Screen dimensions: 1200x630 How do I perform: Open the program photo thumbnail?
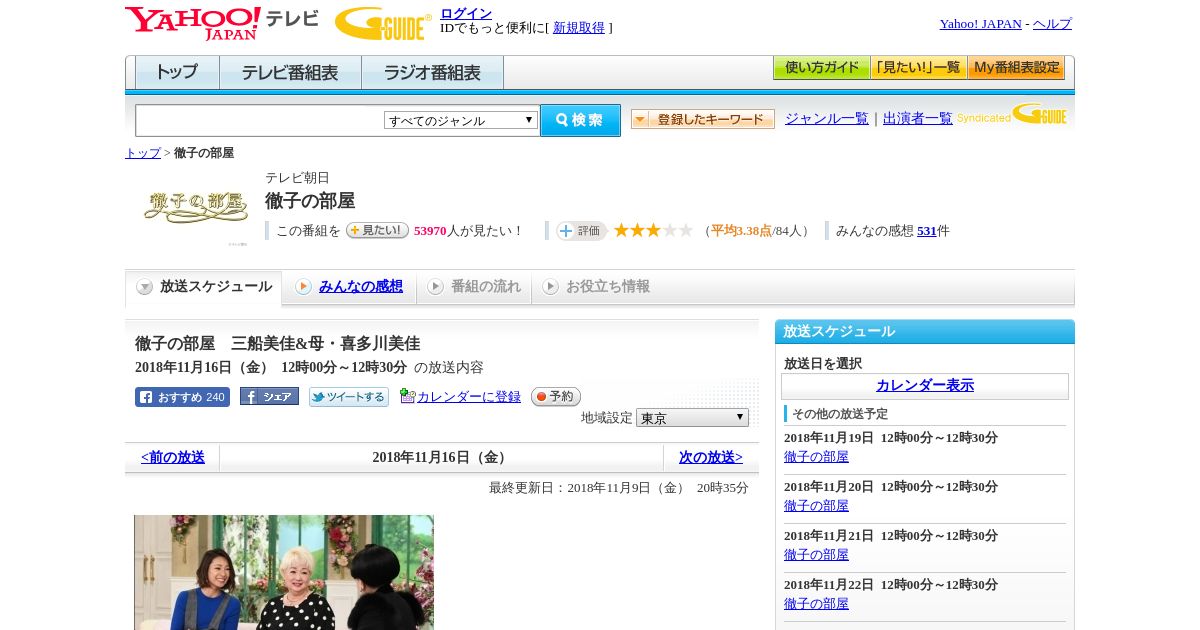point(284,572)
